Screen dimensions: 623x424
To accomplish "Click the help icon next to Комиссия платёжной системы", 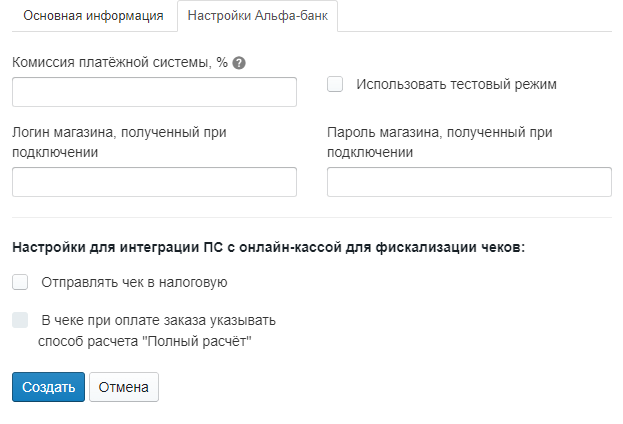I will [239, 63].
